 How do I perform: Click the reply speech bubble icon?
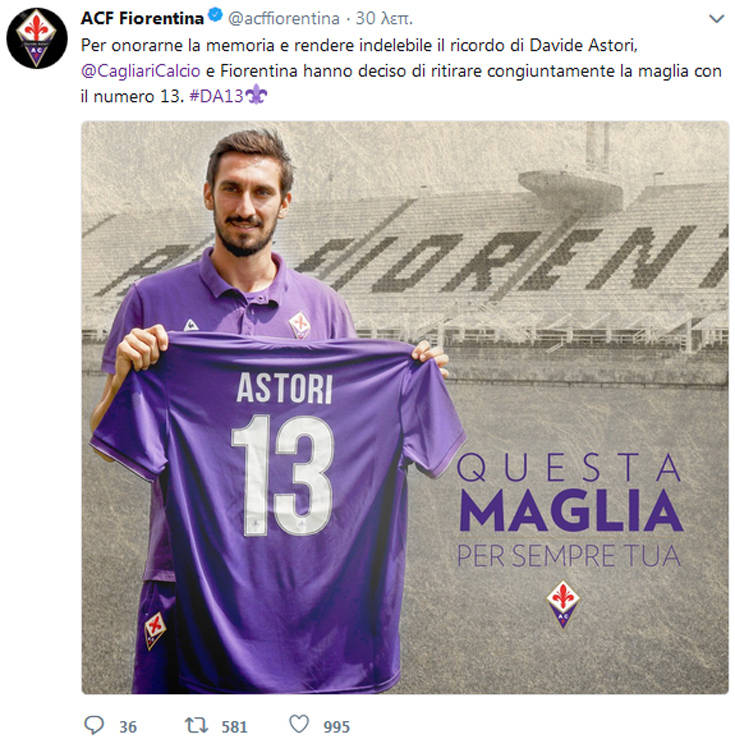pyautogui.click(x=93, y=724)
